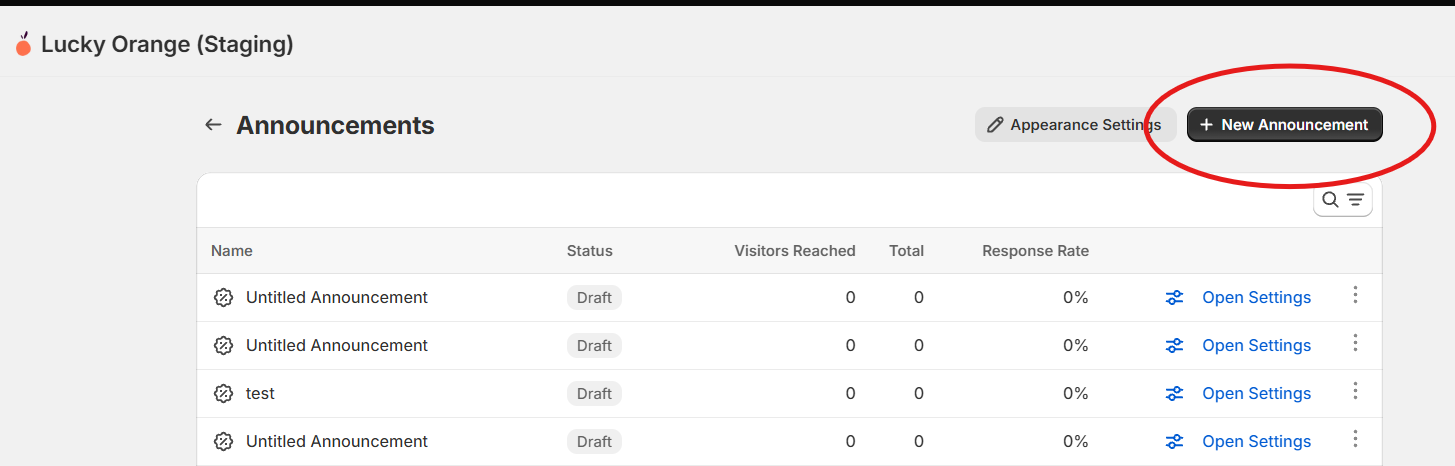Image resolution: width=1455 pixels, height=466 pixels.
Task: Click the badge icon of first Untitled Announcement
Action: point(224,297)
